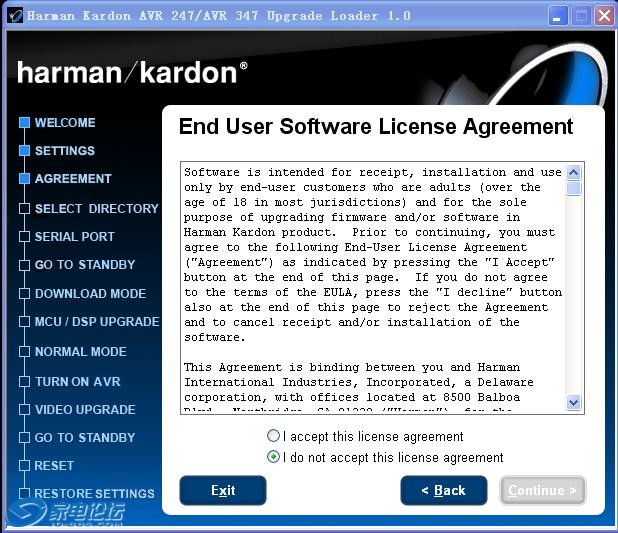This screenshot has height=533, width=618.
Task: Click the license text scrollbar up arrow
Action: coord(573,172)
